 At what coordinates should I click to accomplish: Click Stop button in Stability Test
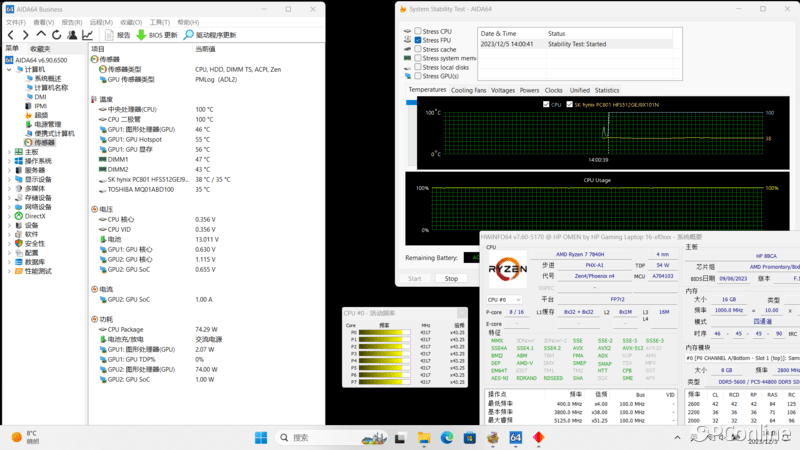pos(451,279)
